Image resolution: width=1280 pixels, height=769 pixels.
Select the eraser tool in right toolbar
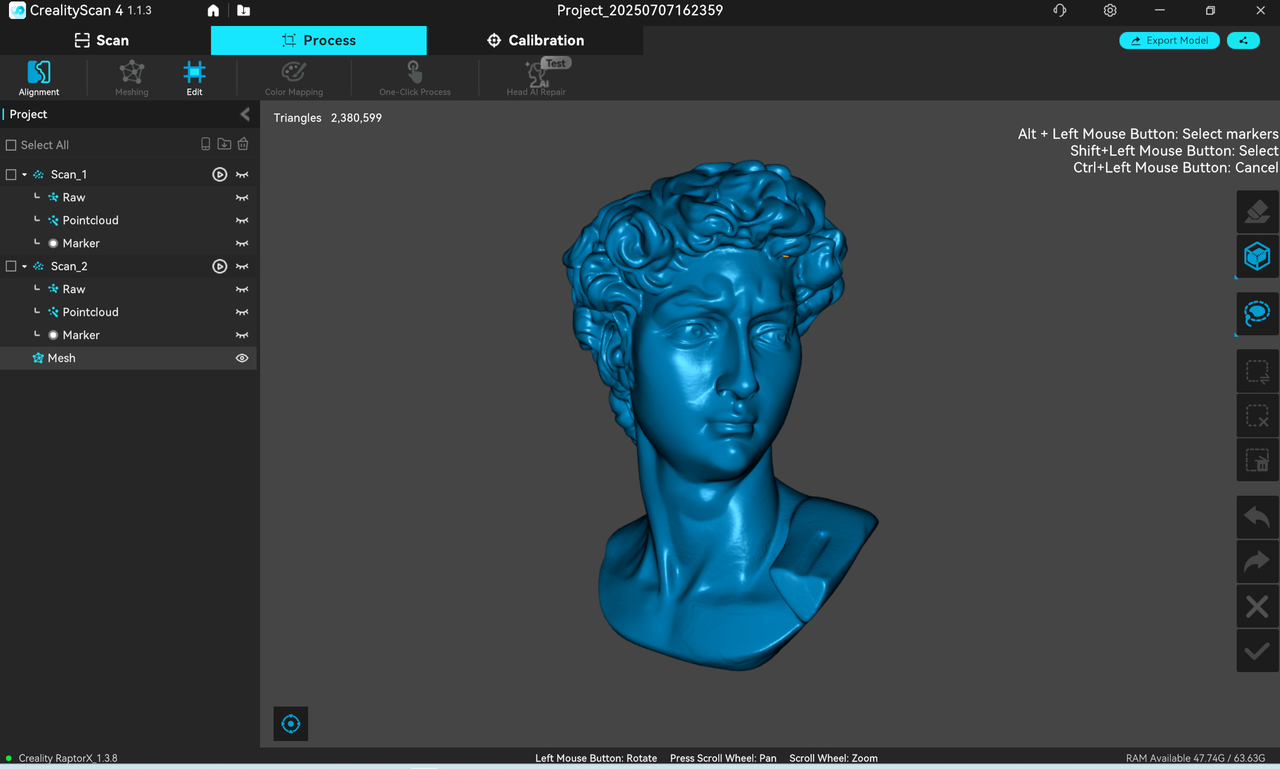point(1257,211)
